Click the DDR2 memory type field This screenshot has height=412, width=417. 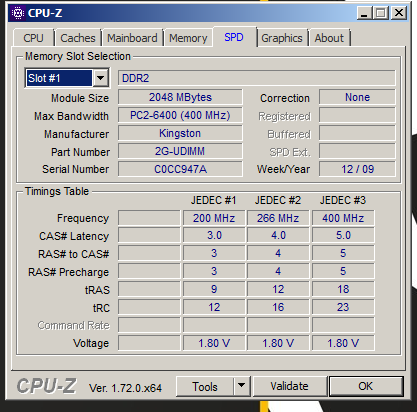click(x=257, y=78)
